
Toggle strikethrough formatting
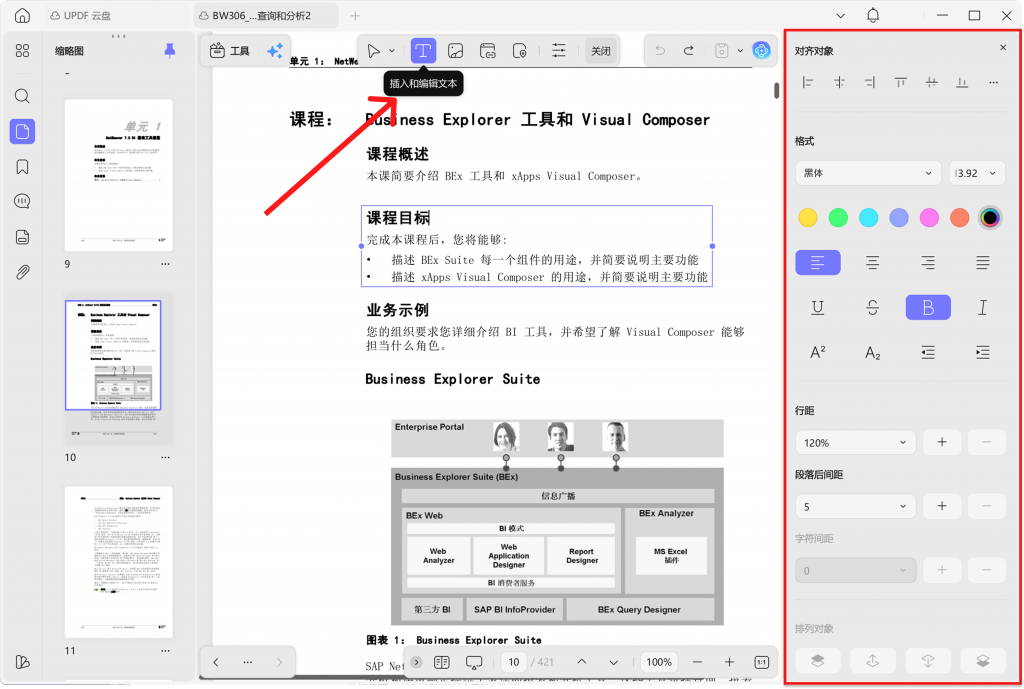[x=872, y=308]
